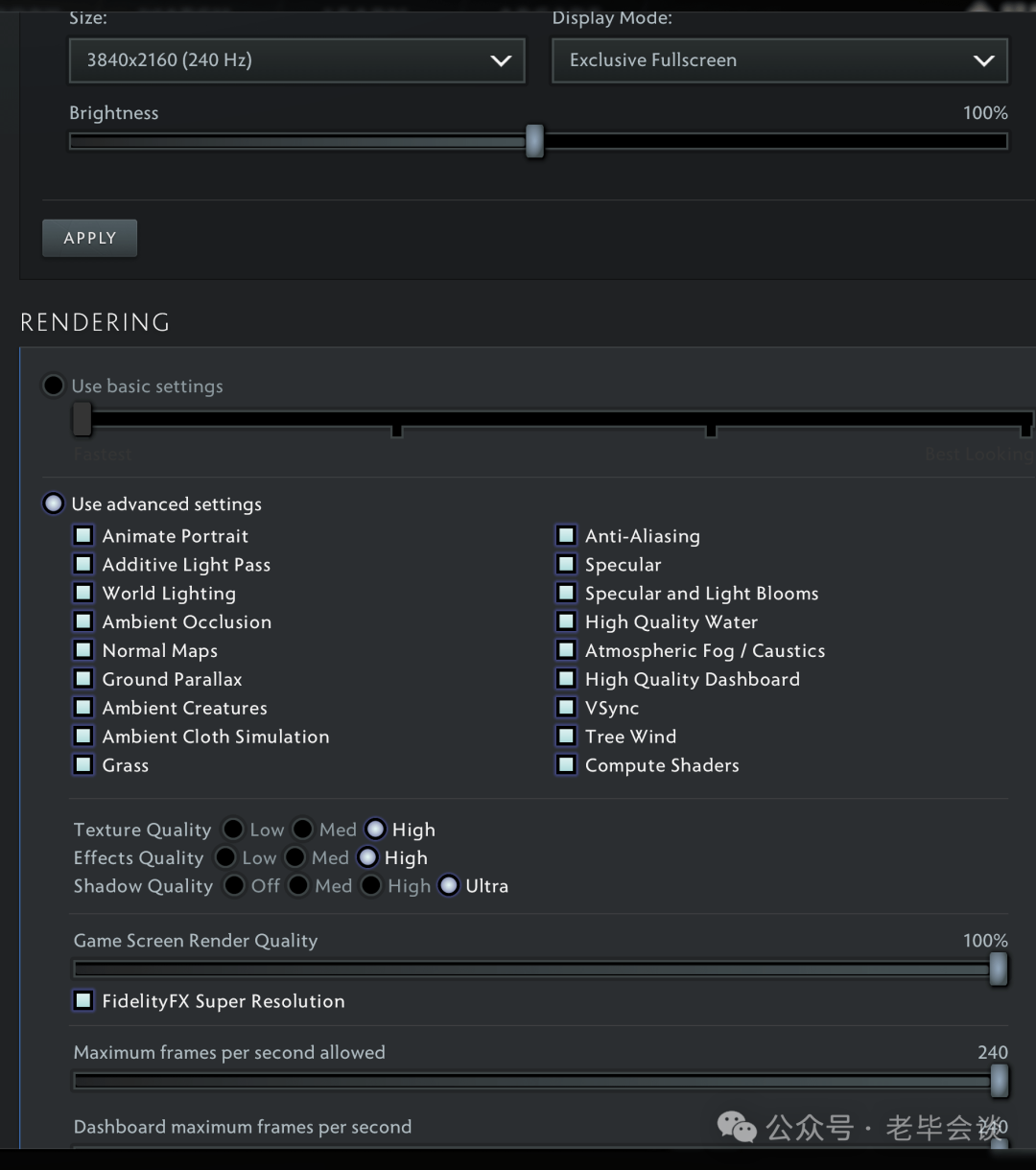Set Effects Quality to Low

tap(225, 857)
